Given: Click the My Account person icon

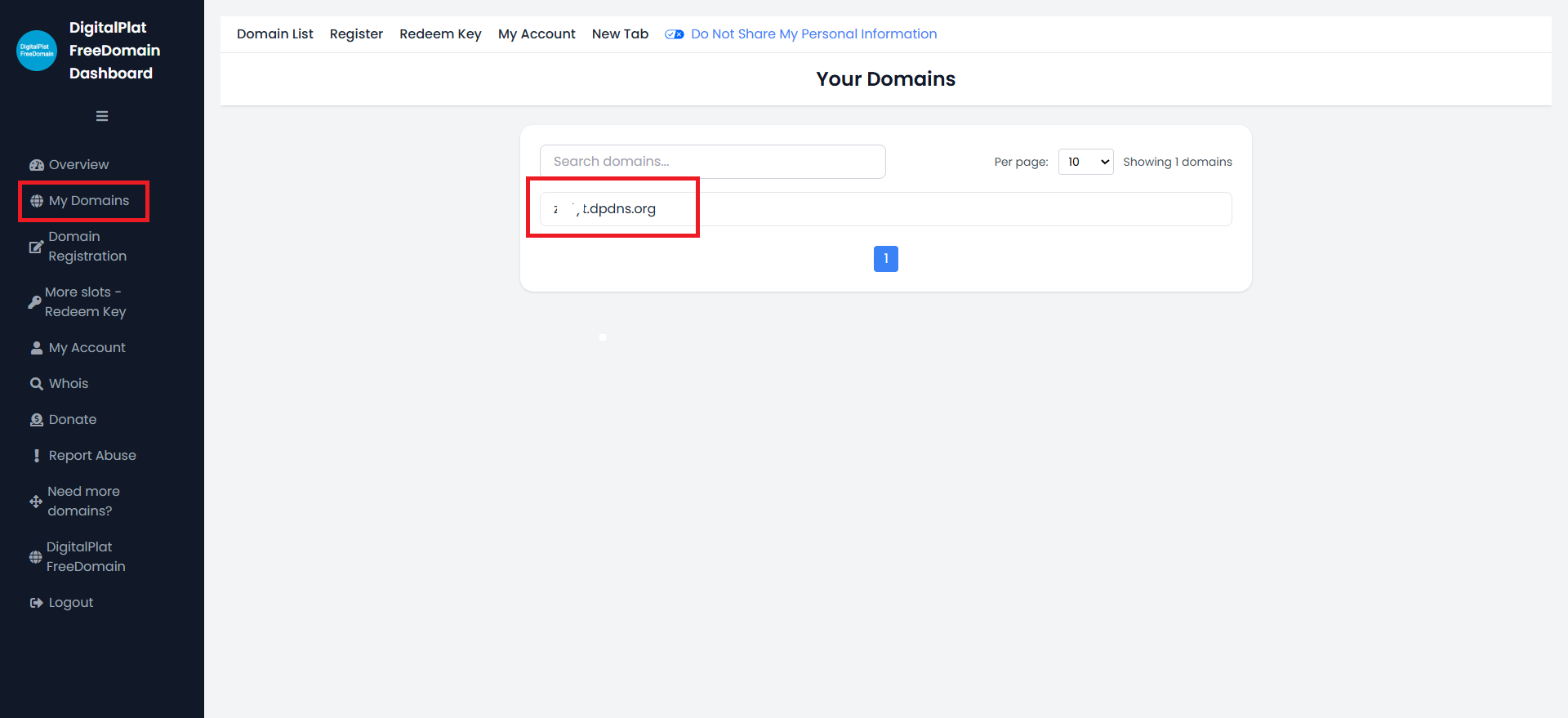Looking at the screenshot, I should 37,348.
